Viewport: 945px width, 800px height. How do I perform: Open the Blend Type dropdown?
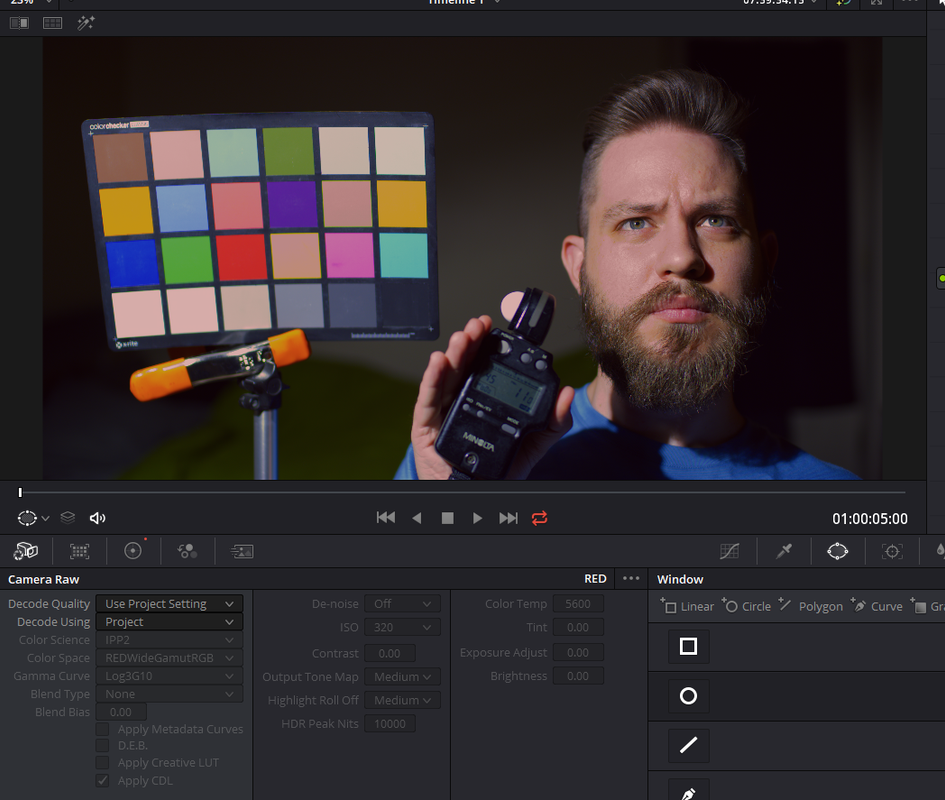tap(169, 694)
